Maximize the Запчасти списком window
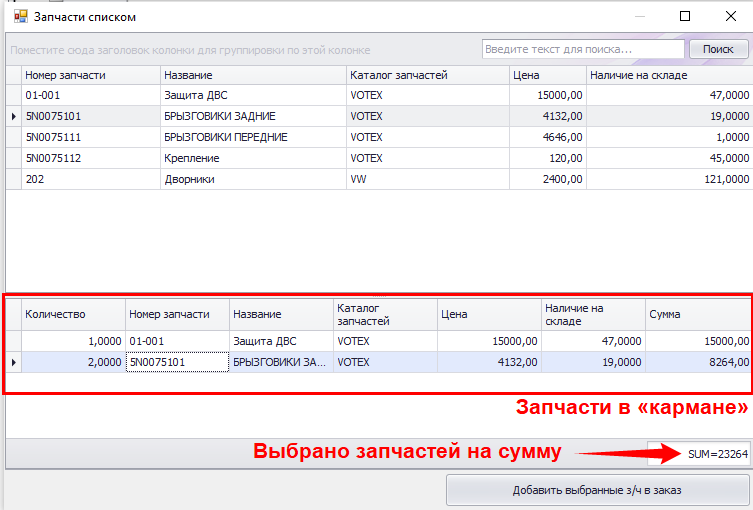Screen dimensions: 753x510 [x=685, y=17]
